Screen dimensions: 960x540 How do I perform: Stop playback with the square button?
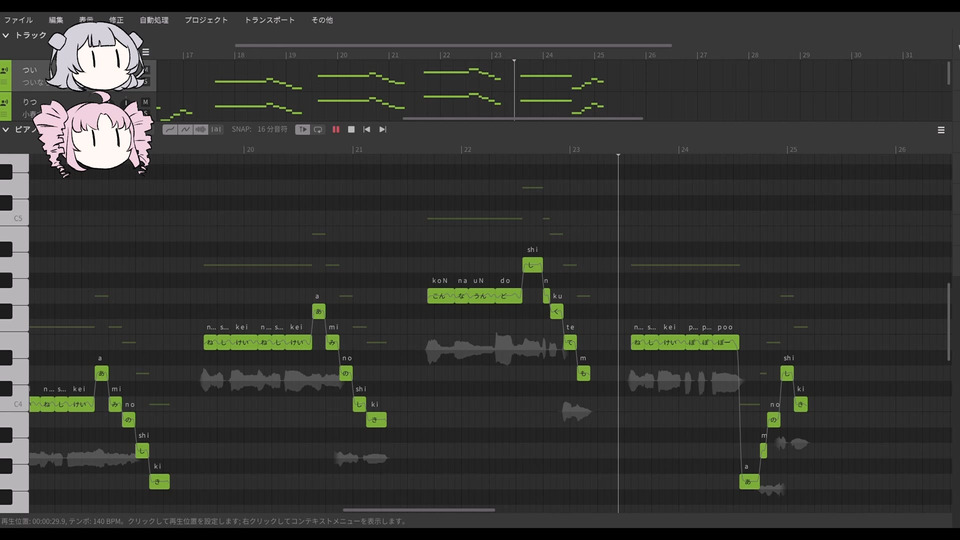tap(351, 129)
